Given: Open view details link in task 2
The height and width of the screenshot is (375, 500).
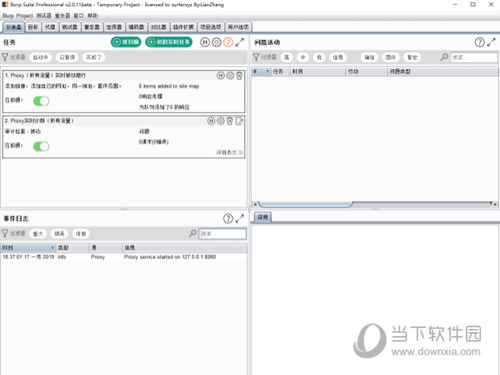Looking at the screenshot, I should tap(229, 152).
